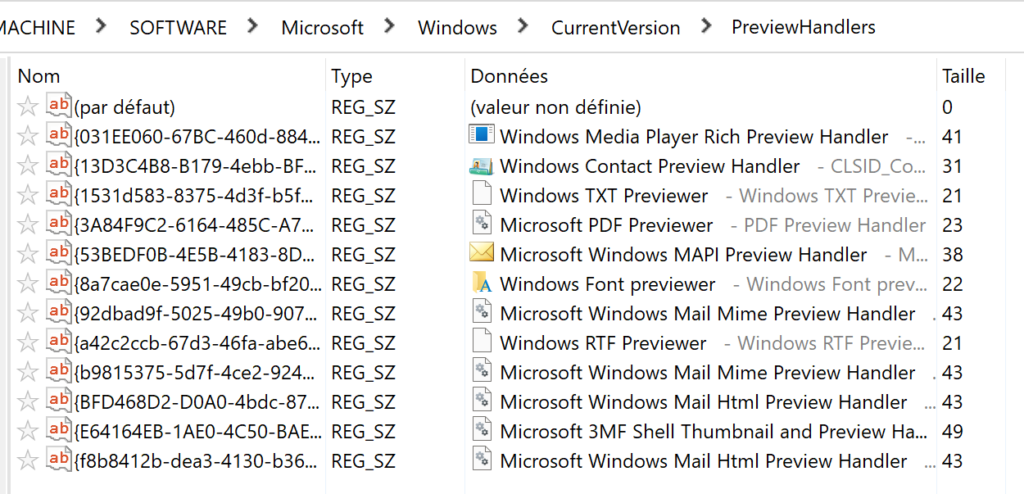
Task: Toggle favorite star for {f8b8412b-dea3 row
Action: 27,461
